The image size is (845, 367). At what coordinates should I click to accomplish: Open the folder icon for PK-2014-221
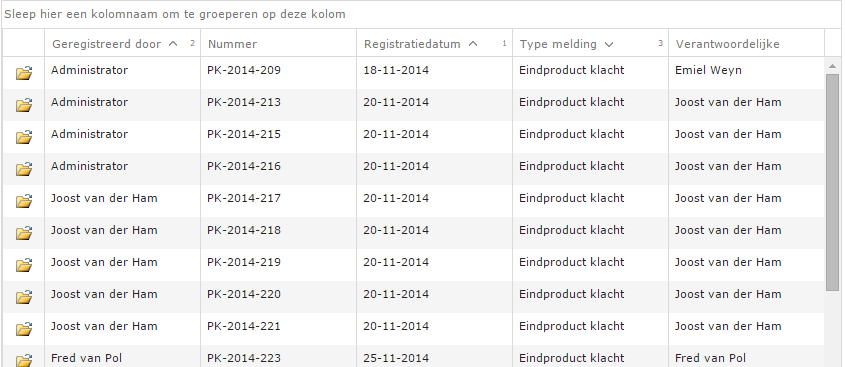tap(24, 329)
